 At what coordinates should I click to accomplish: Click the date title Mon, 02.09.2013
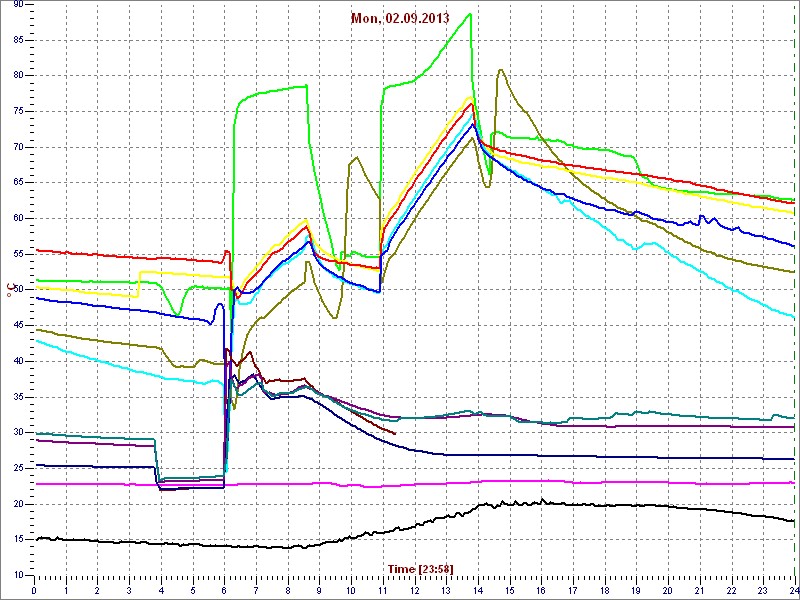pyautogui.click(x=400, y=18)
